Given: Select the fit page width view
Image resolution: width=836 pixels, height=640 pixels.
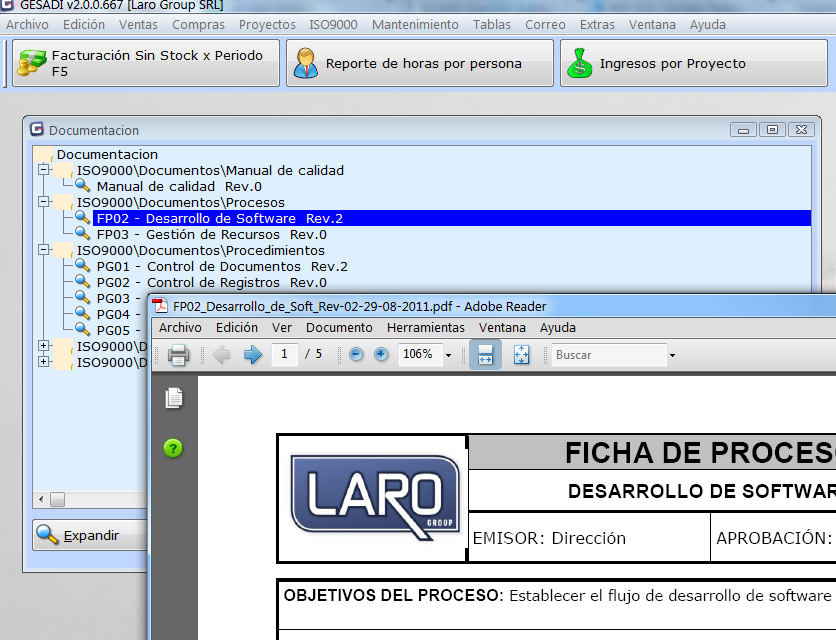Looking at the screenshot, I should pos(486,355).
